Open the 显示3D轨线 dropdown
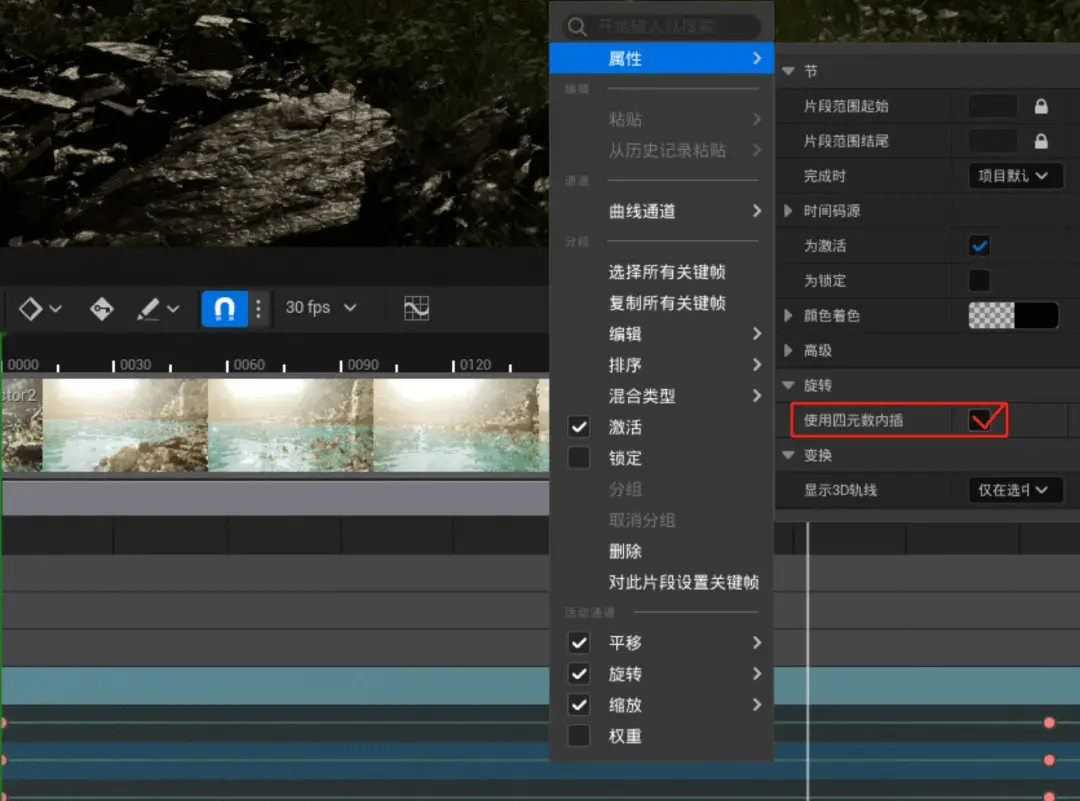Screen dimensions: 1080x801 pyautogui.click(x=1014, y=490)
